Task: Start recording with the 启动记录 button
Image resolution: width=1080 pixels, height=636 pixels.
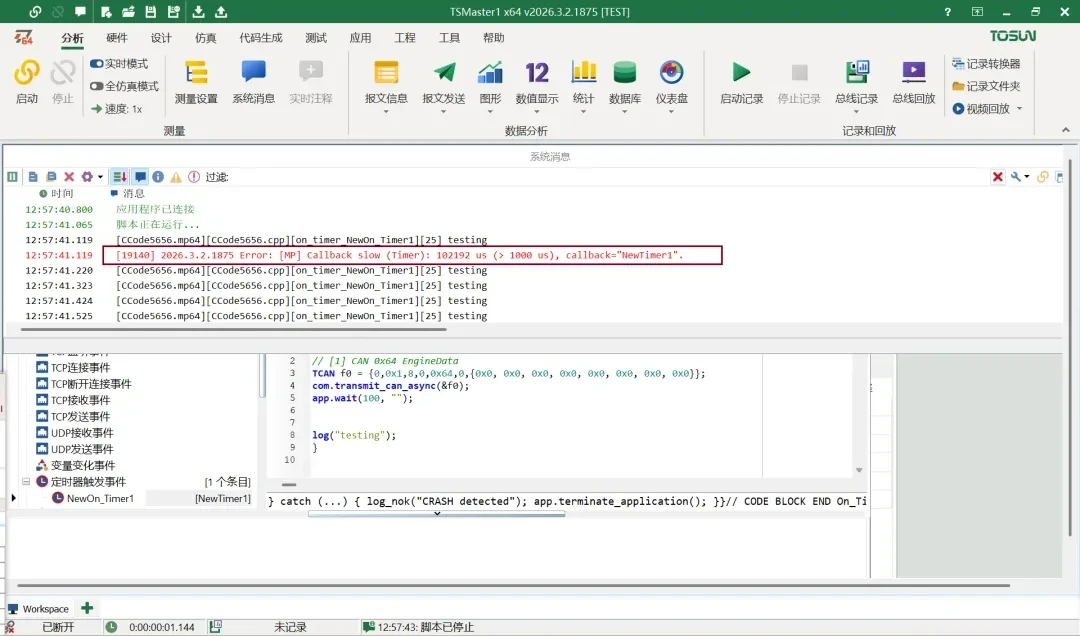Action: click(740, 85)
